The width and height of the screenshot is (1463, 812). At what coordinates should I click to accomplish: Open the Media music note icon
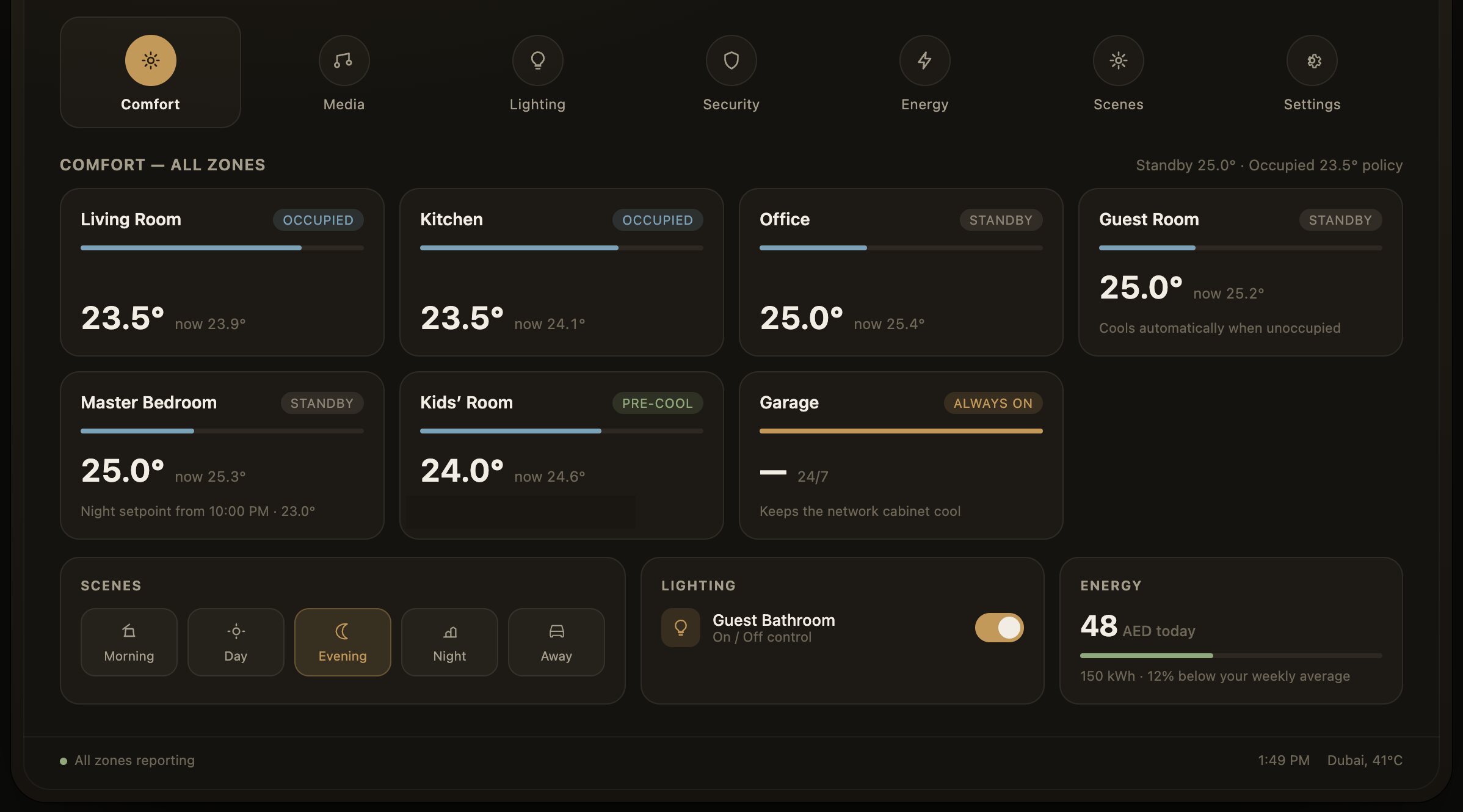coord(344,60)
